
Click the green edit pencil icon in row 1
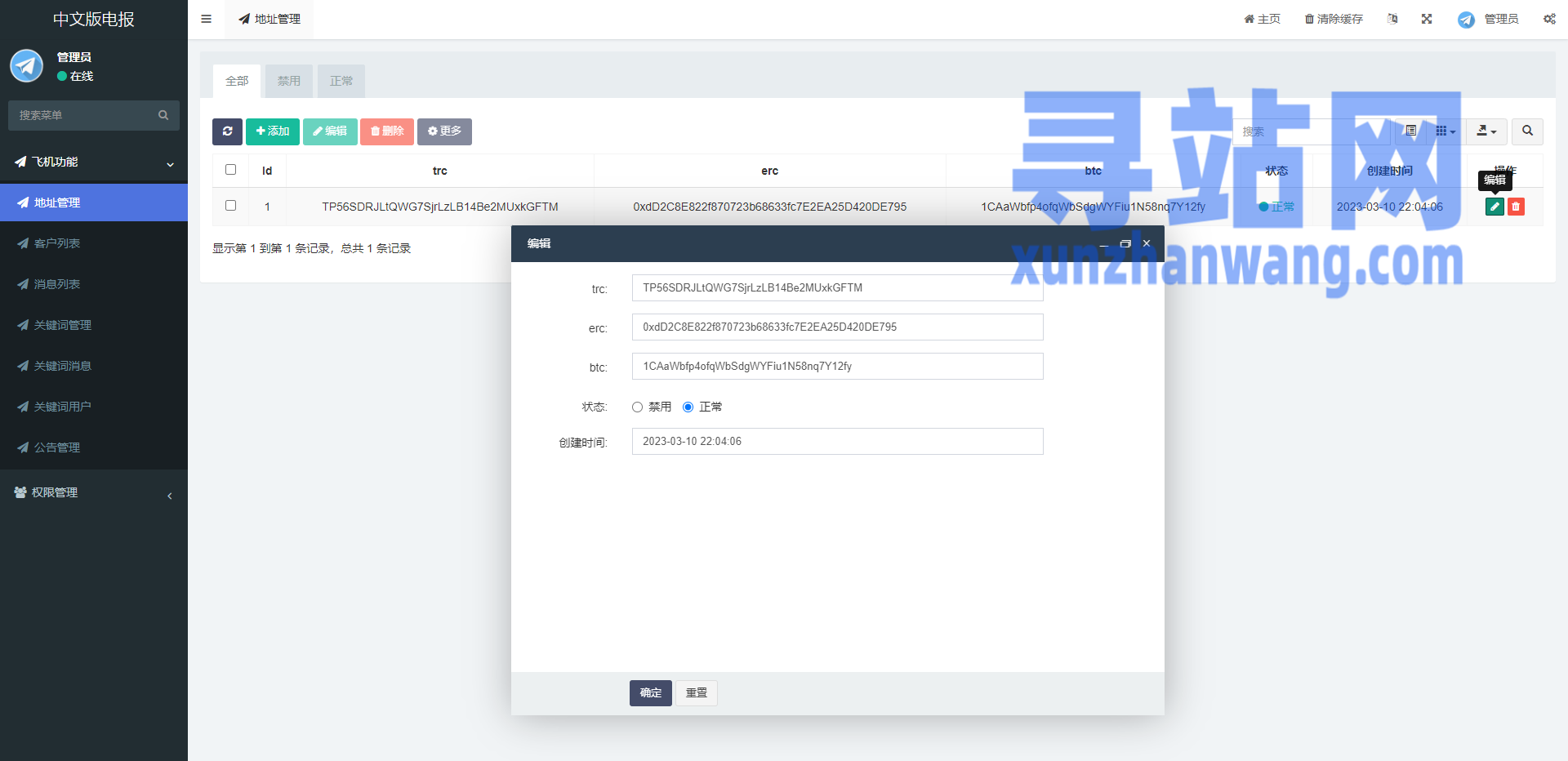coord(1494,207)
